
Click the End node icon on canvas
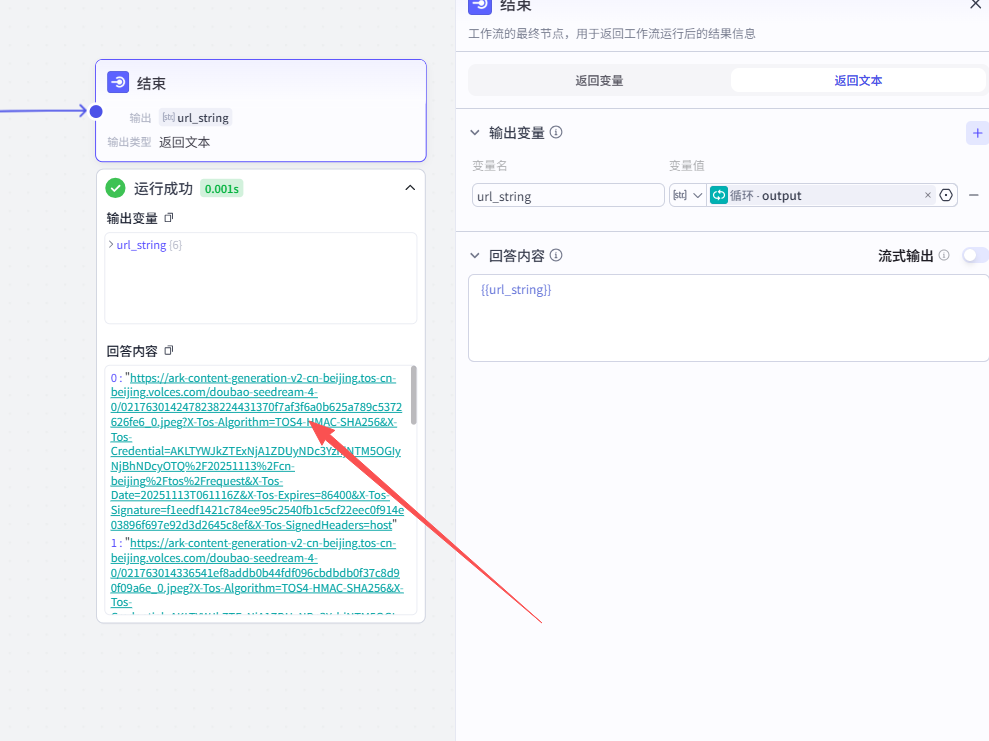[x=118, y=83]
